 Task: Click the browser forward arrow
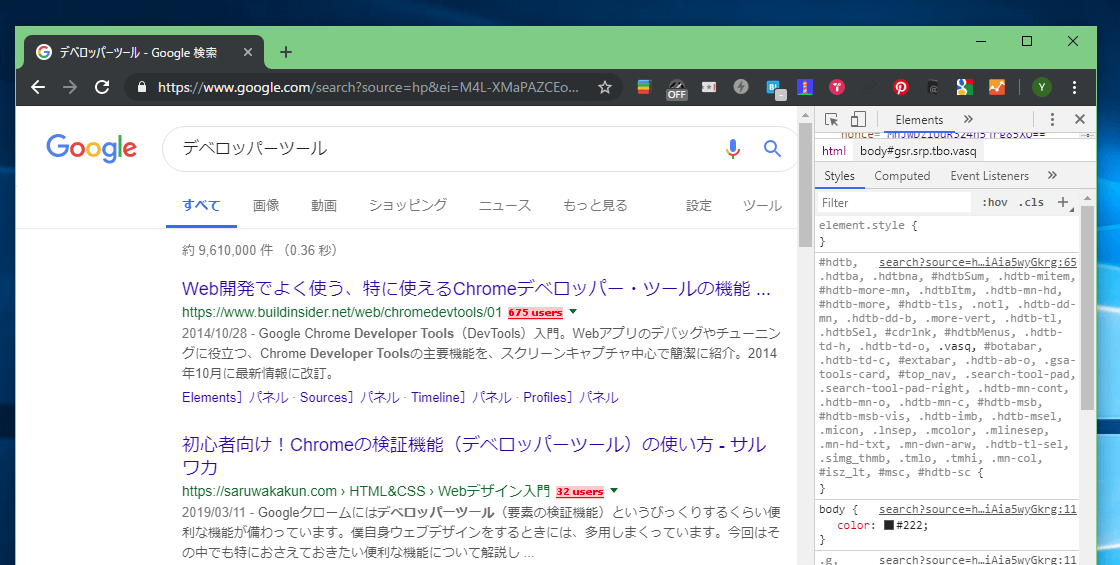point(70,87)
